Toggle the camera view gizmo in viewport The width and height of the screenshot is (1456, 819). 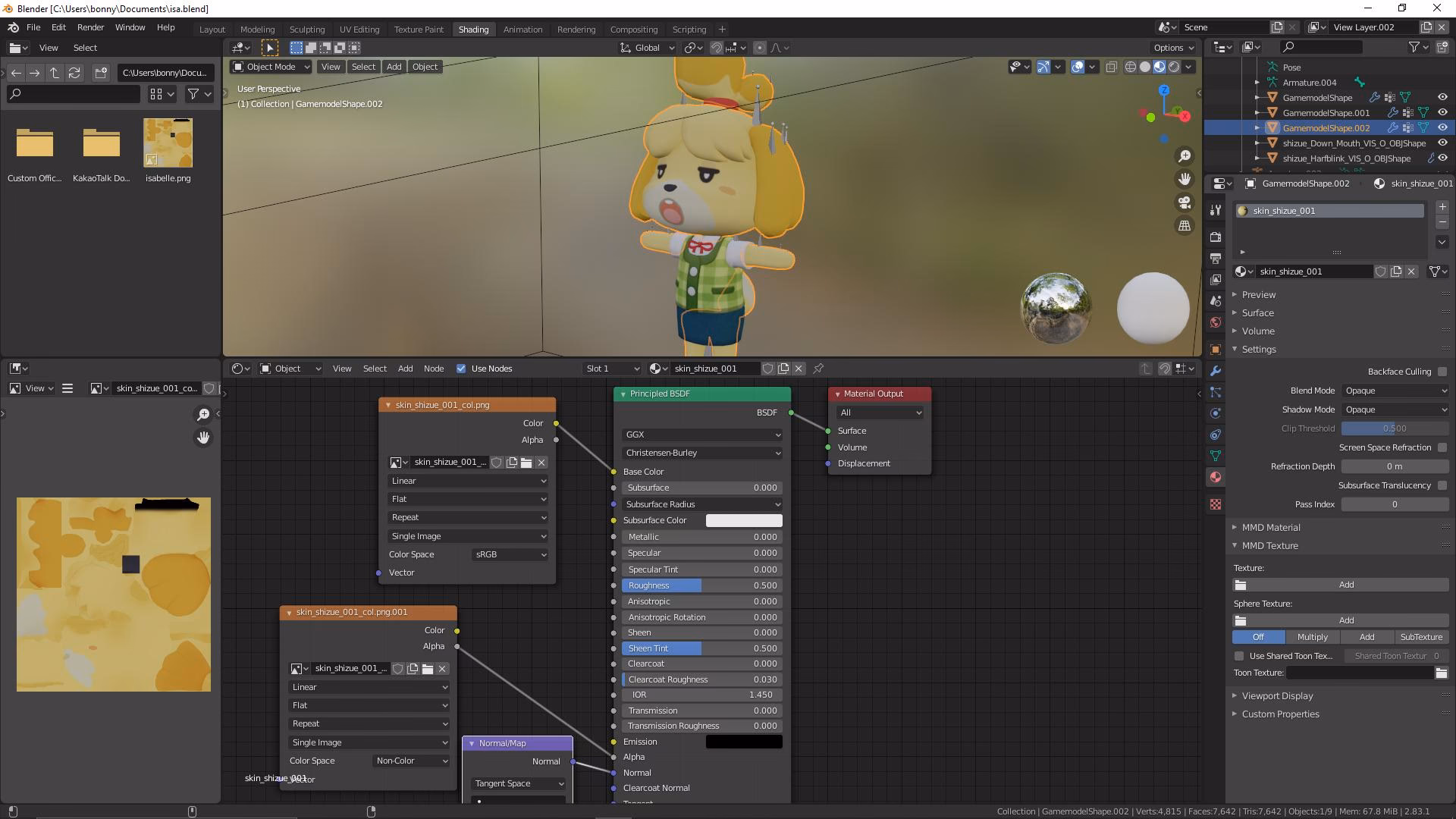coord(1184,202)
